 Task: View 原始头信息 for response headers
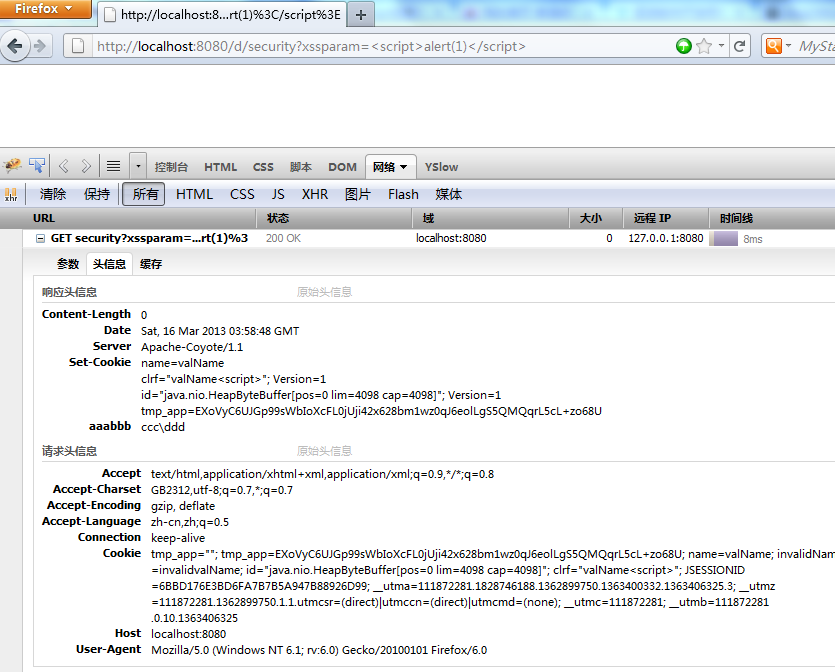pos(324,292)
